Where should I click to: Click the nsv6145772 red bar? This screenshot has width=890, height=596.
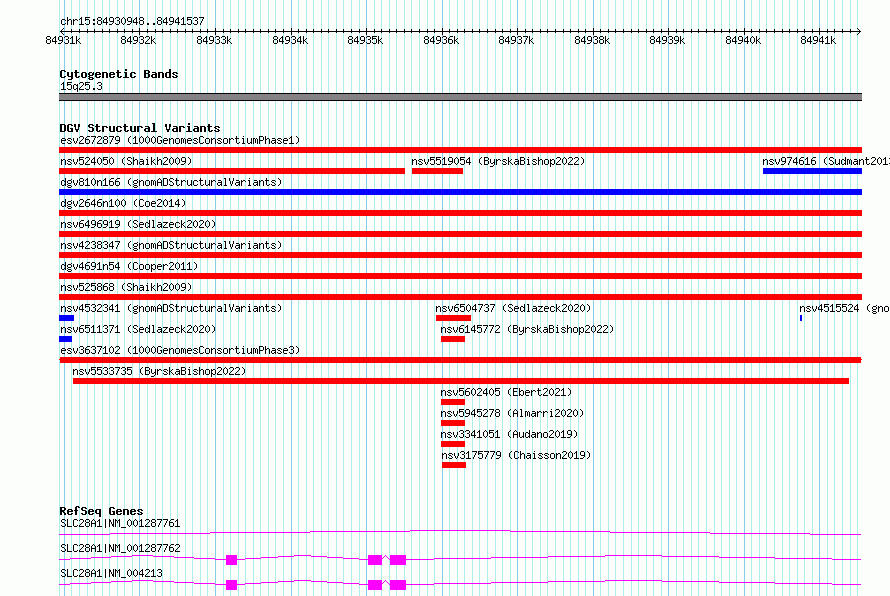tap(453, 339)
